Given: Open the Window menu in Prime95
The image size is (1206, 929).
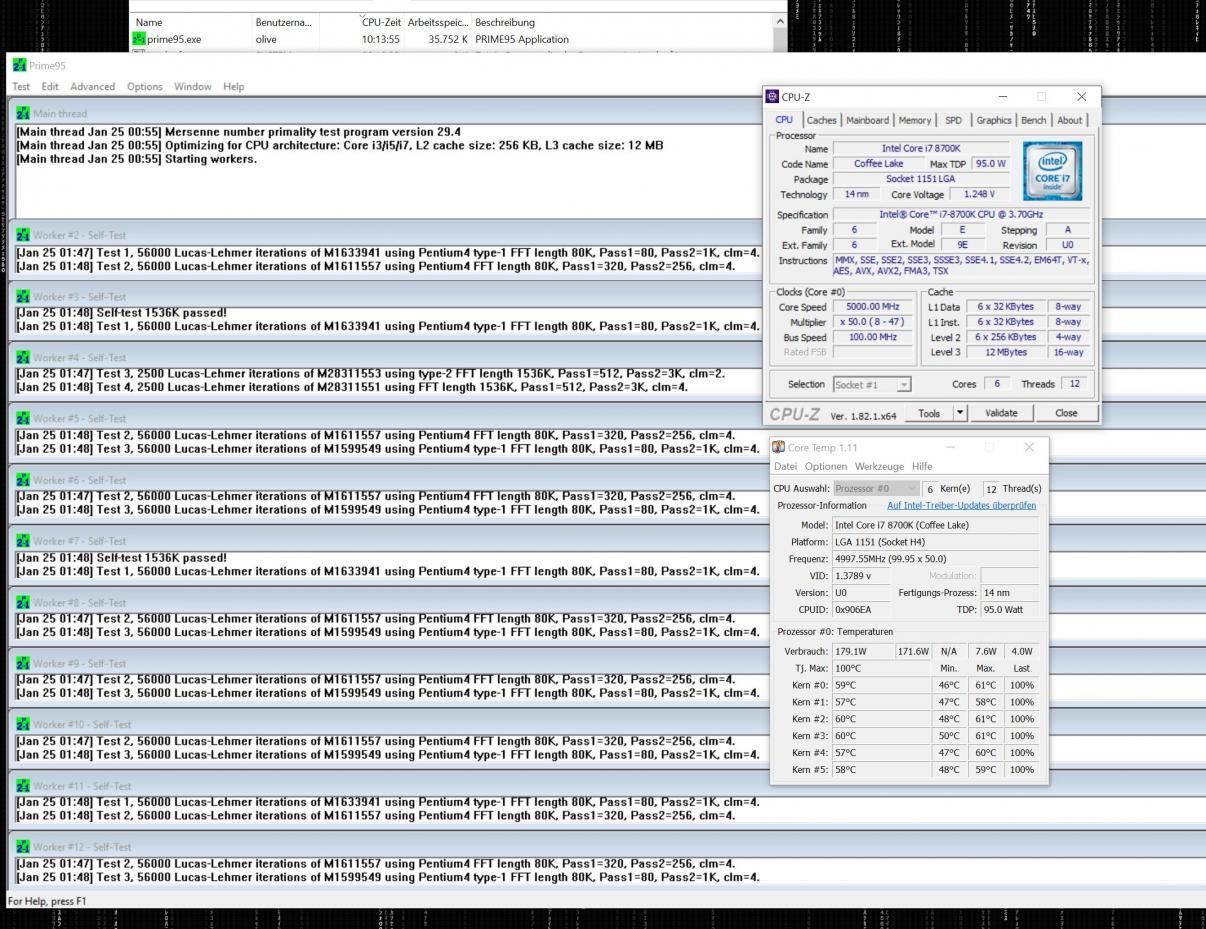Looking at the screenshot, I should (x=192, y=87).
